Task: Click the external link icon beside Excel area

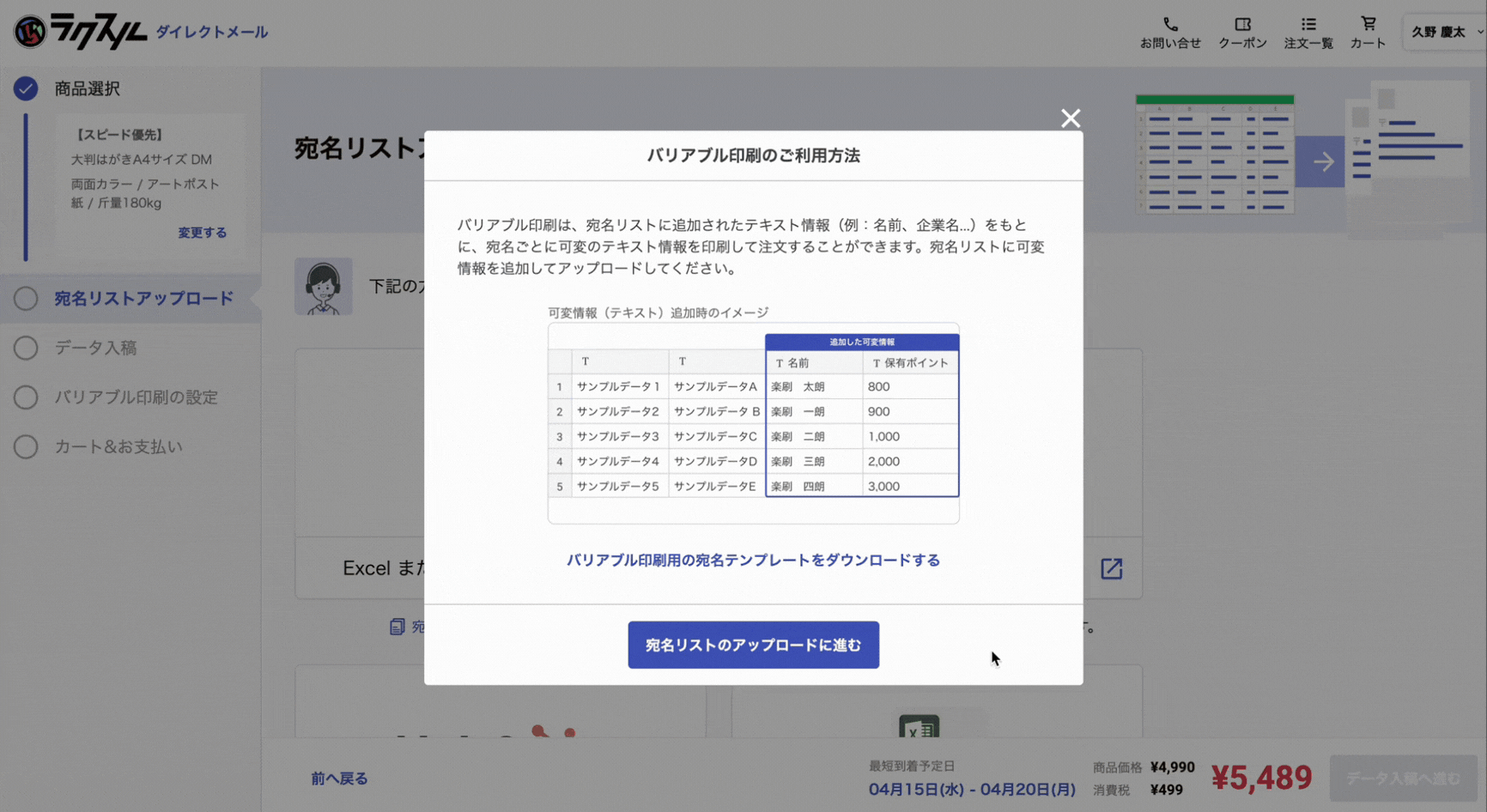Action: point(1112,569)
